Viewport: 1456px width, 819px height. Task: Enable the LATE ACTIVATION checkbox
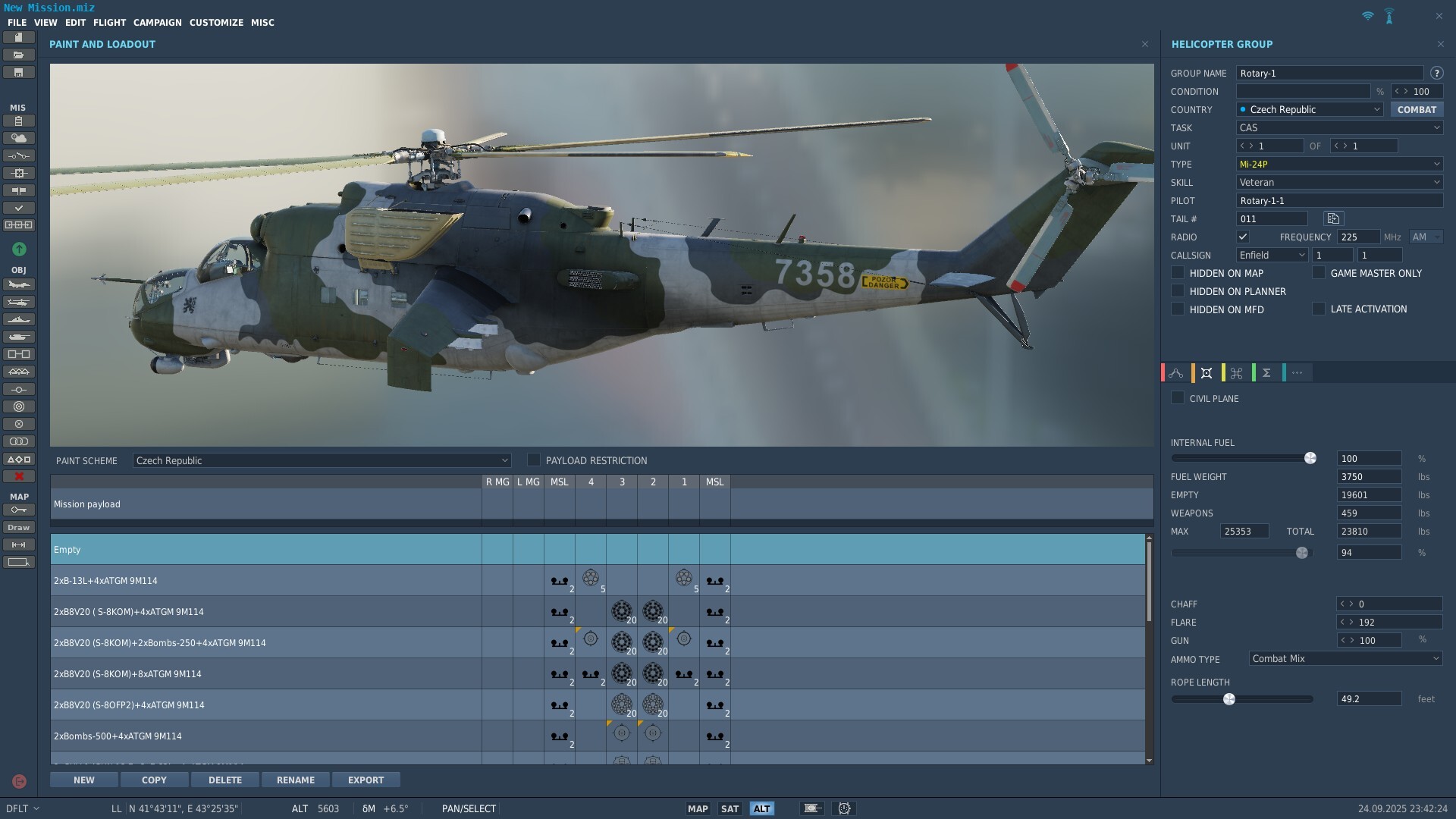pyautogui.click(x=1319, y=309)
